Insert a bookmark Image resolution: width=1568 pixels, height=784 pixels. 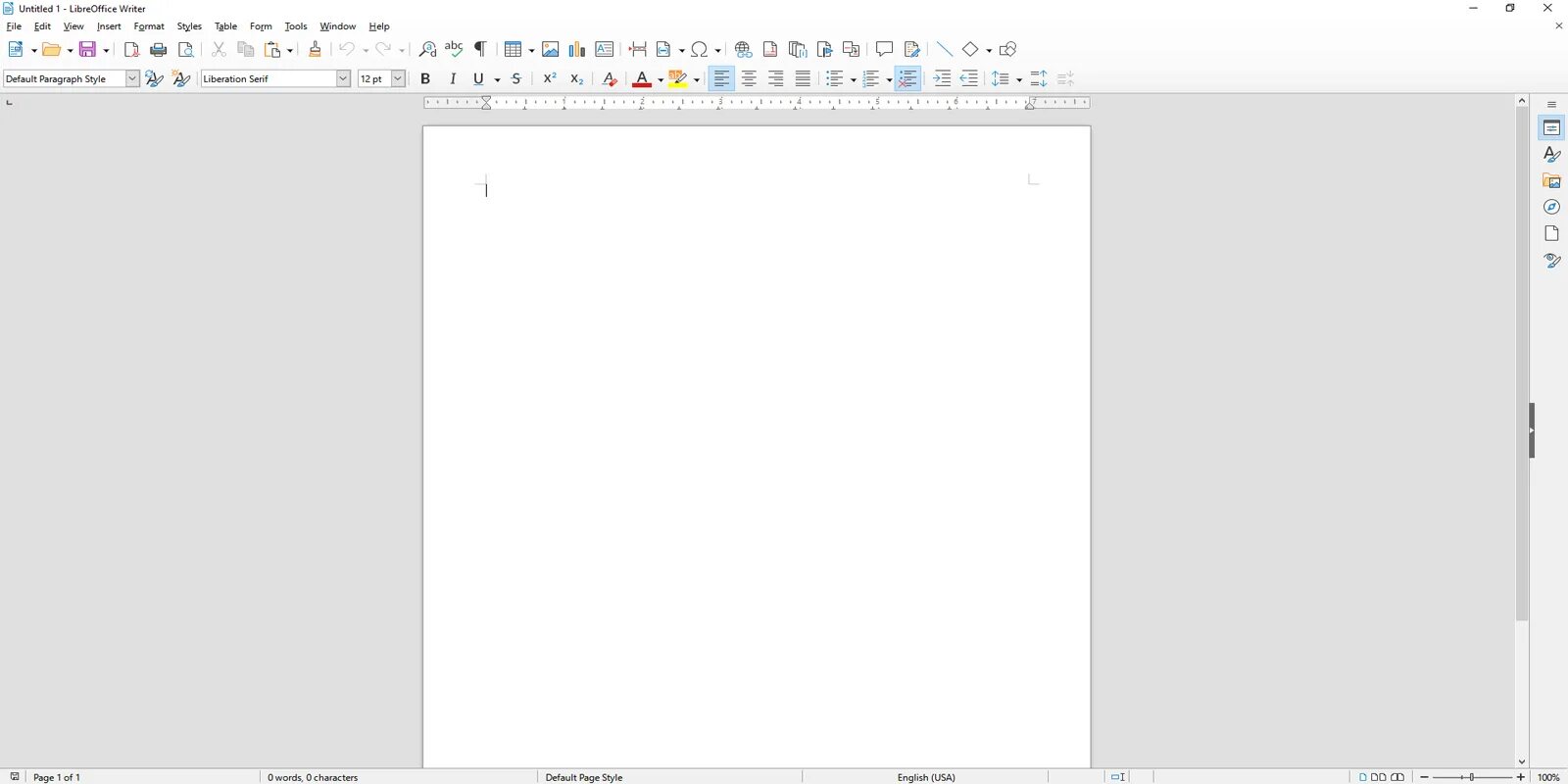click(824, 49)
